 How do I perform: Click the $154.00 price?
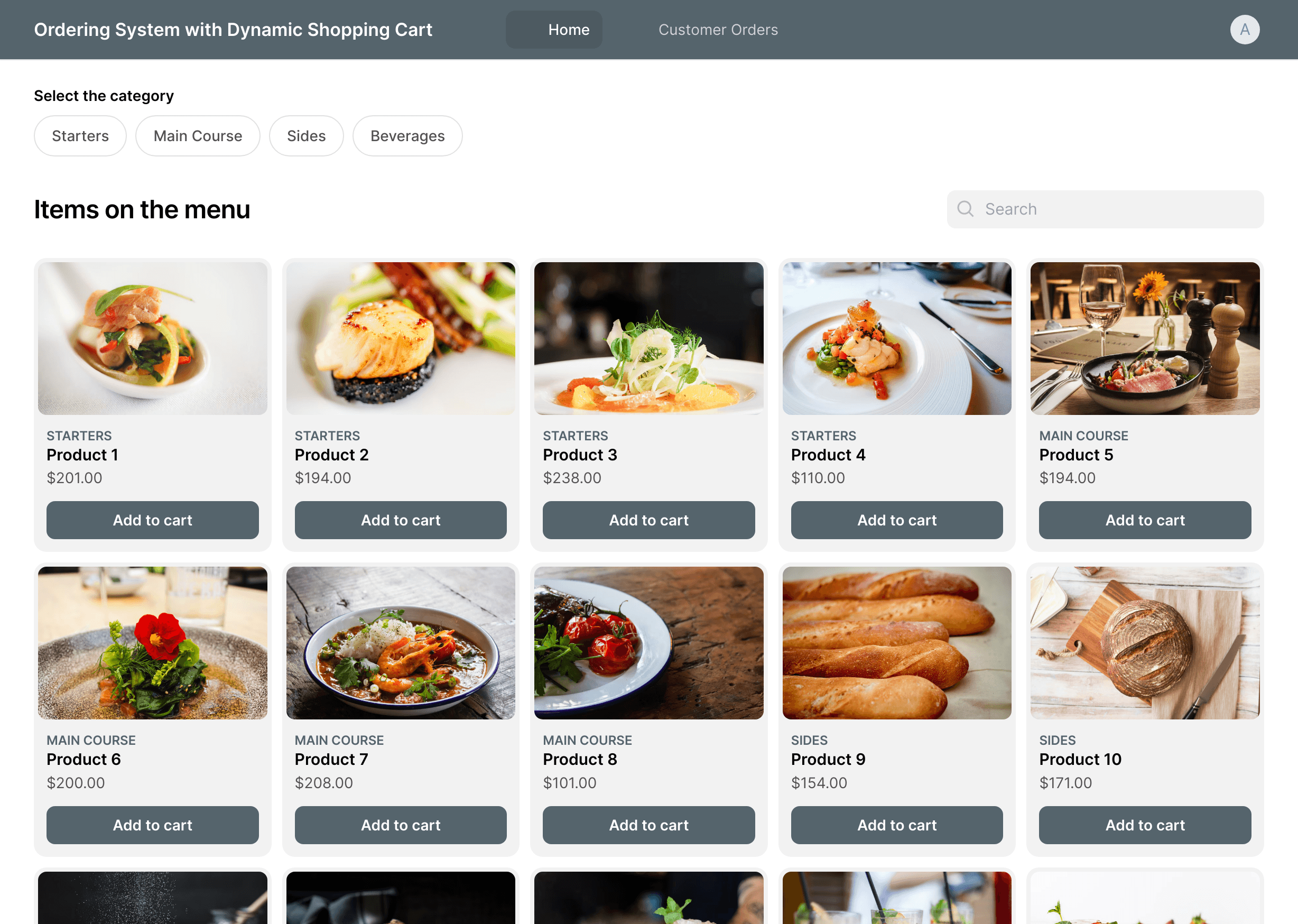tap(819, 783)
